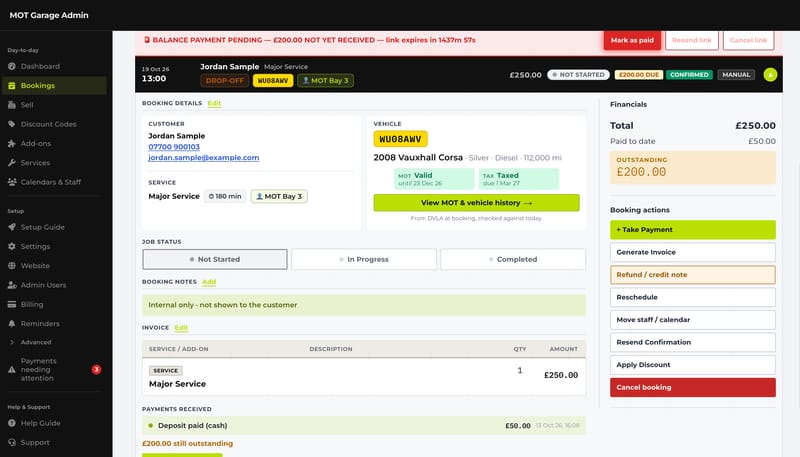The width and height of the screenshot is (800, 457).
Task: Click the Deposit paid (cash) row
Action: [364, 425]
